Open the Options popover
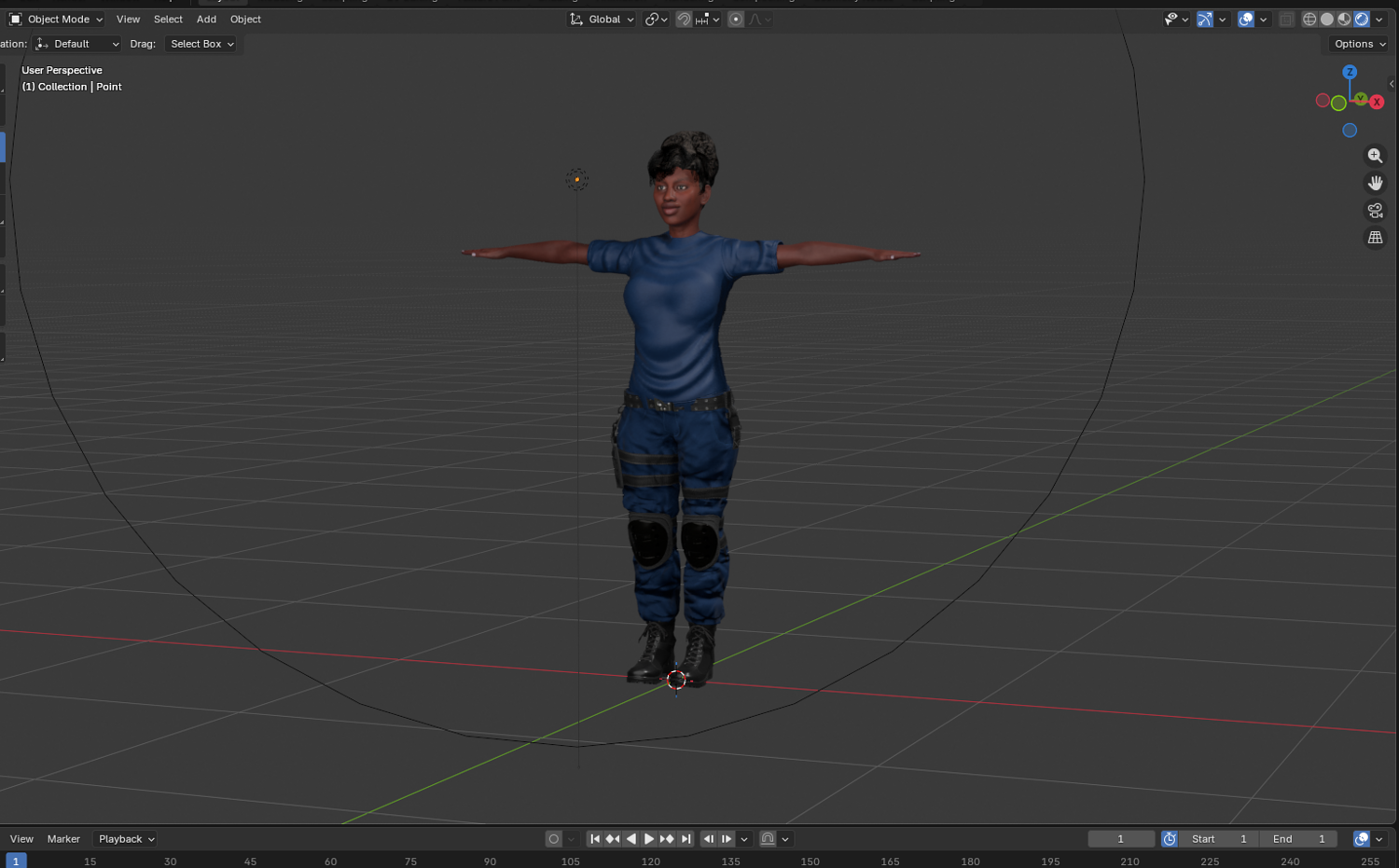This screenshot has height=868, width=1399. pos(1359,44)
